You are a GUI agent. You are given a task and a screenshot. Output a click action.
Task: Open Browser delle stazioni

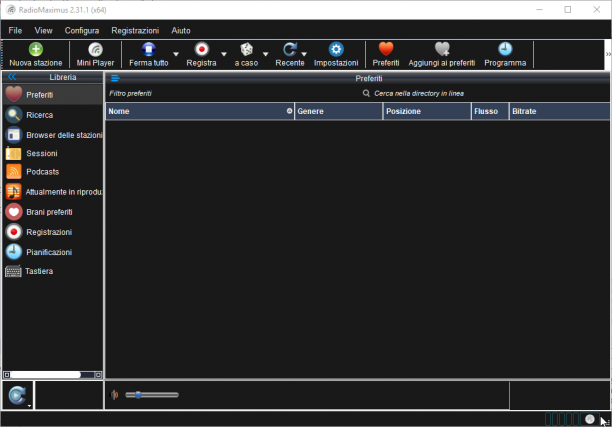[x=53, y=135]
